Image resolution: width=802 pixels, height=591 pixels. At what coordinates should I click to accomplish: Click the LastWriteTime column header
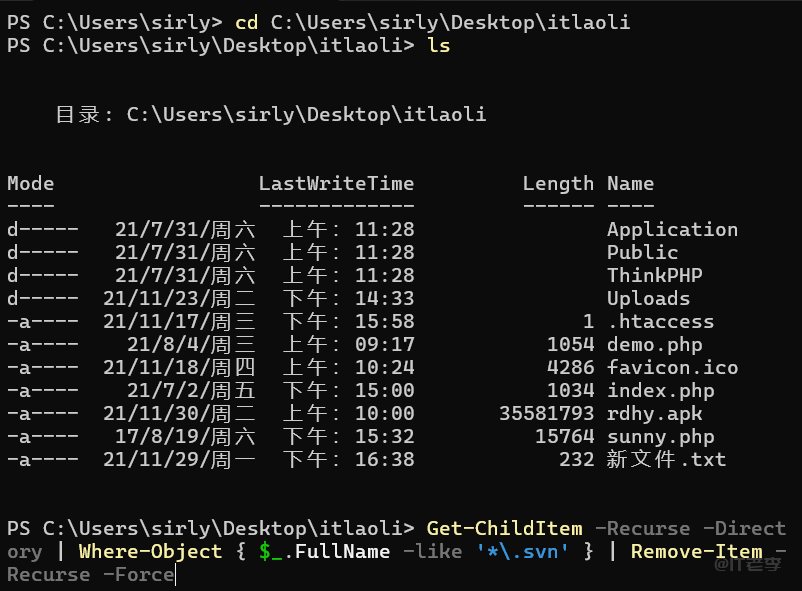(x=336, y=184)
